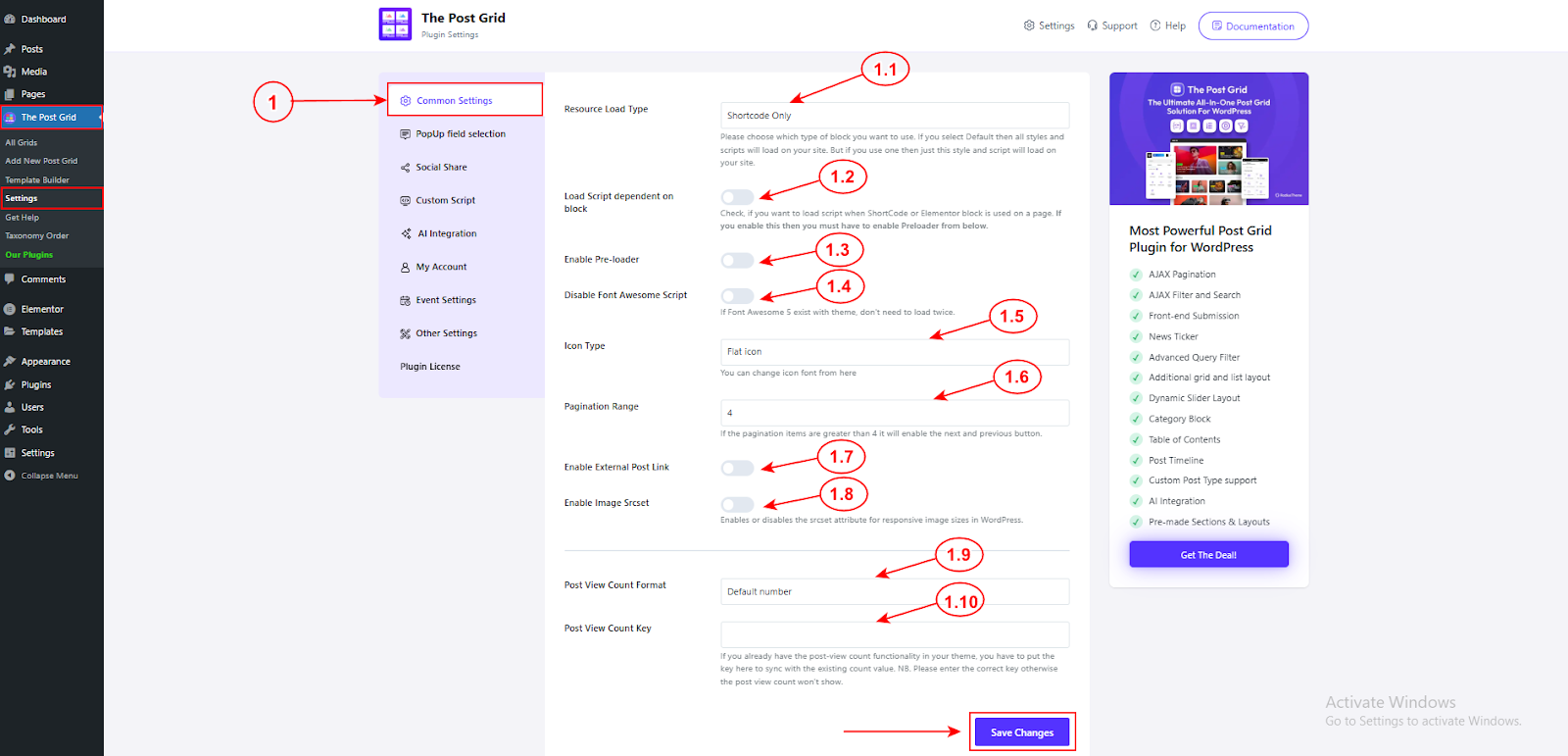Enable External Post Link toggle
This screenshot has width=1568, height=756.
tap(737, 468)
